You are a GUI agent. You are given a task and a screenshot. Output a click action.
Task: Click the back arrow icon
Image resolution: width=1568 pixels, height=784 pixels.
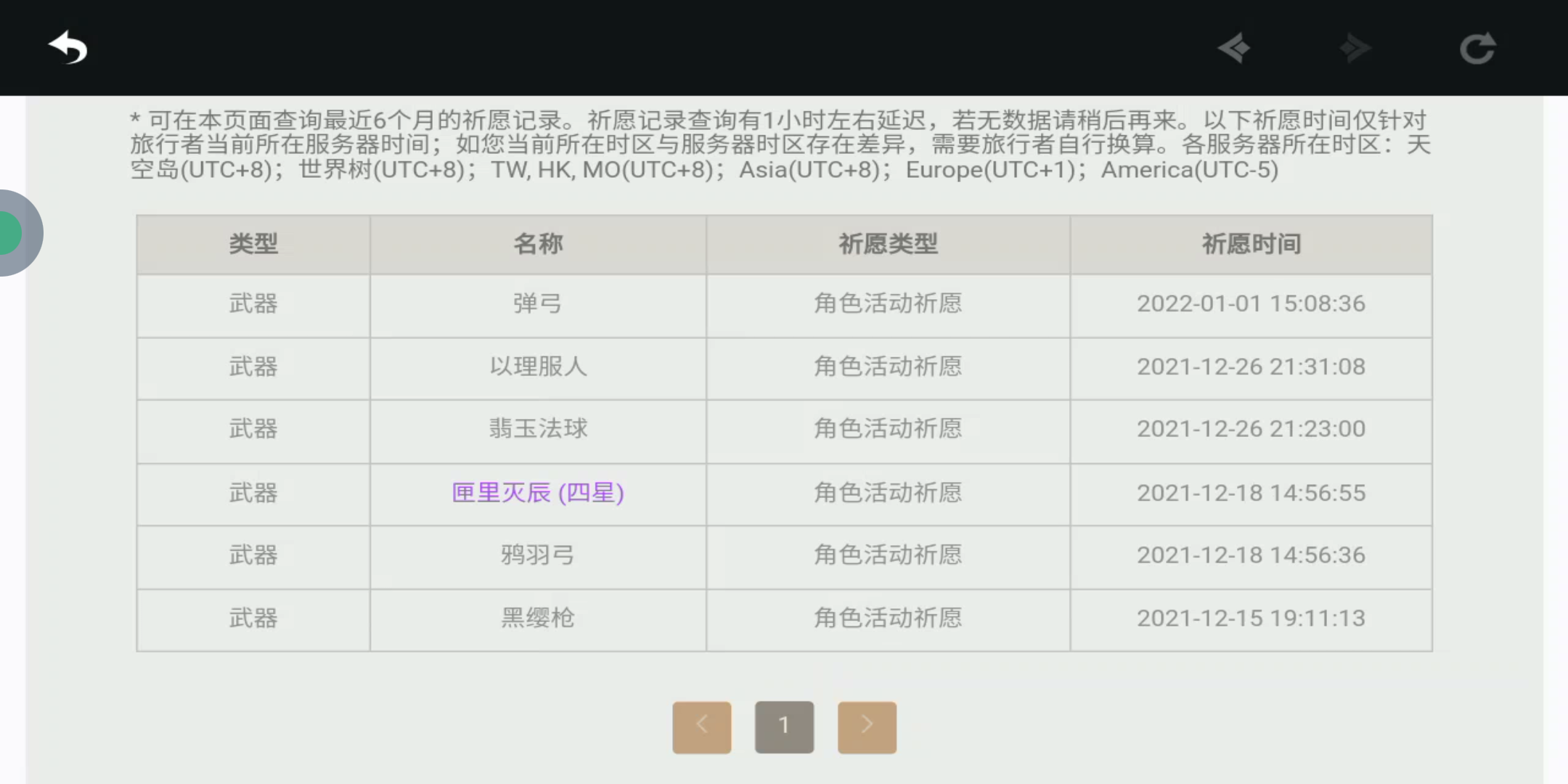pyautogui.click(x=68, y=48)
